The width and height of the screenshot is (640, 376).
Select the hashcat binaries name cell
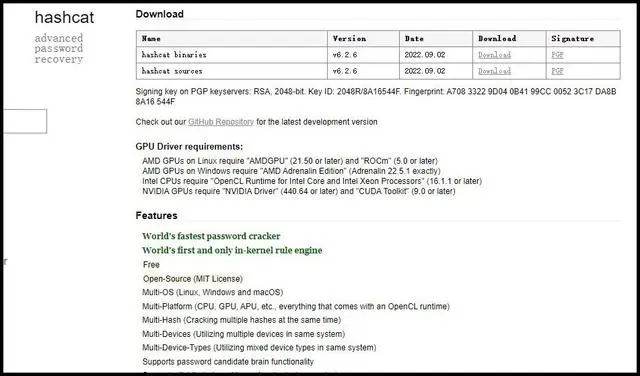[x=231, y=55]
